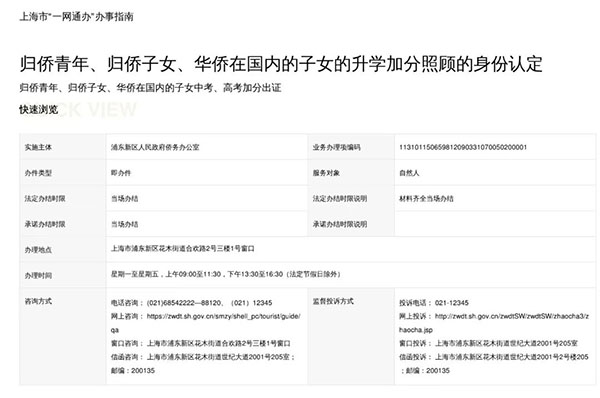The image size is (600, 398).
Task: Click the 承诺办结时限说明 label
Action: tap(340, 224)
